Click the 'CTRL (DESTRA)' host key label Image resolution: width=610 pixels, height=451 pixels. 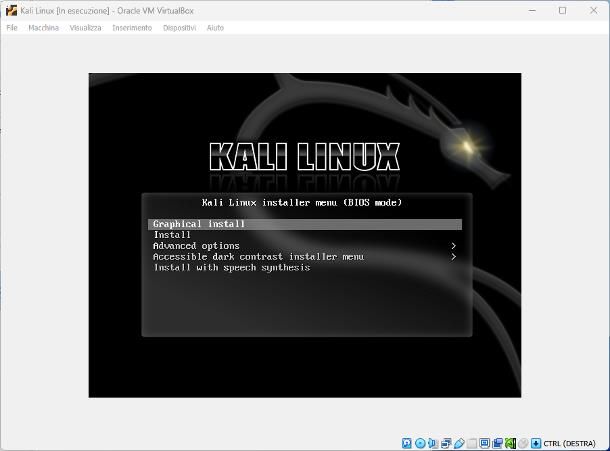pyautogui.click(x=569, y=444)
